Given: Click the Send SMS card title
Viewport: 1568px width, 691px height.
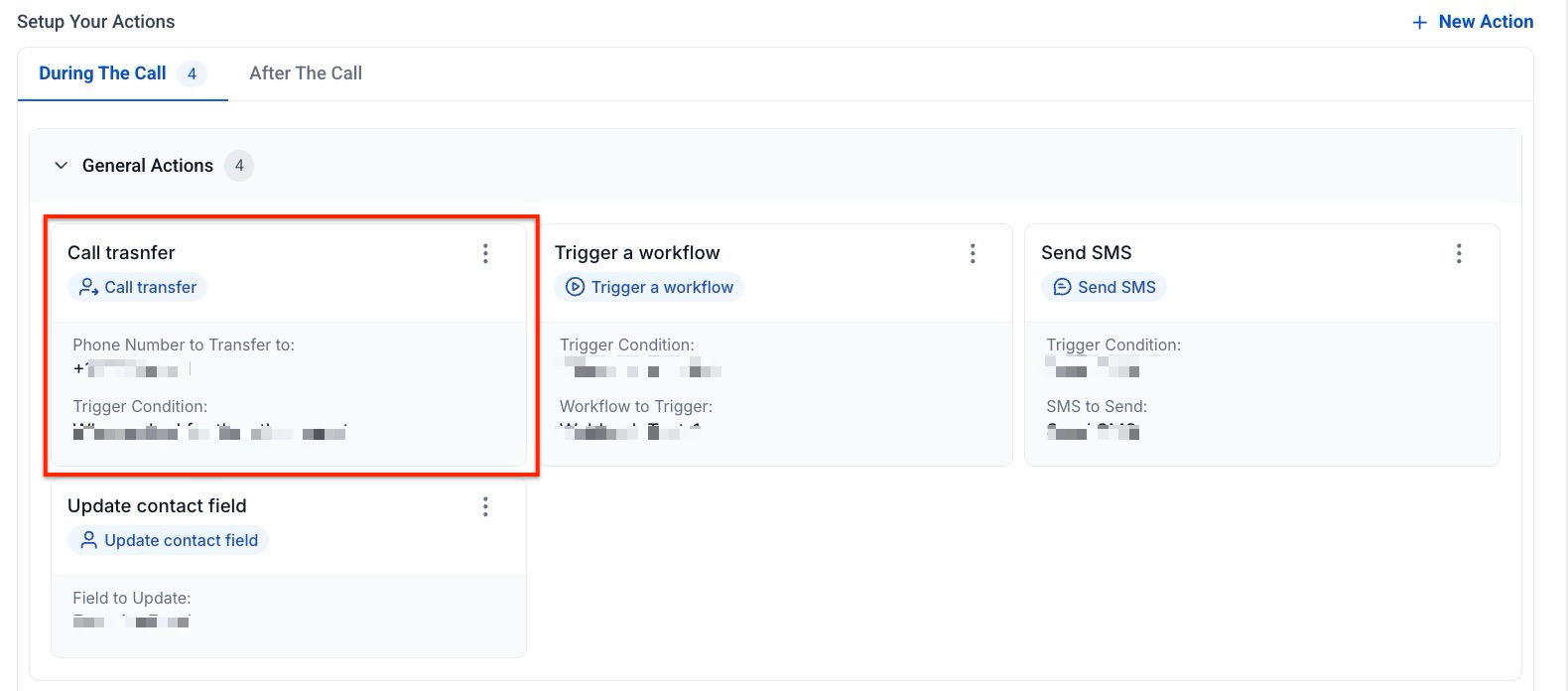Looking at the screenshot, I should [1086, 253].
